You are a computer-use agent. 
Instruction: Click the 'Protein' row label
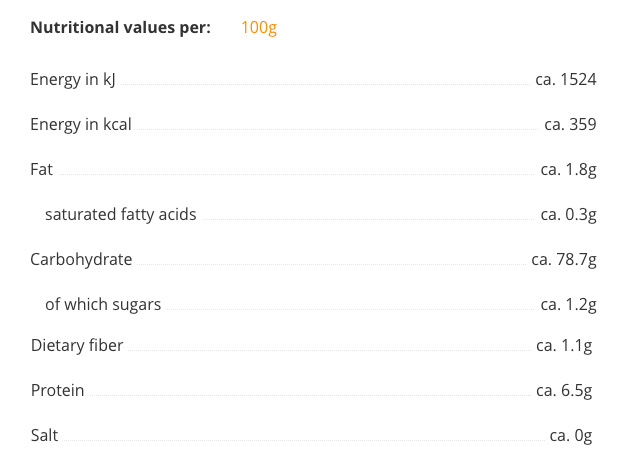(x=57, y=391)
